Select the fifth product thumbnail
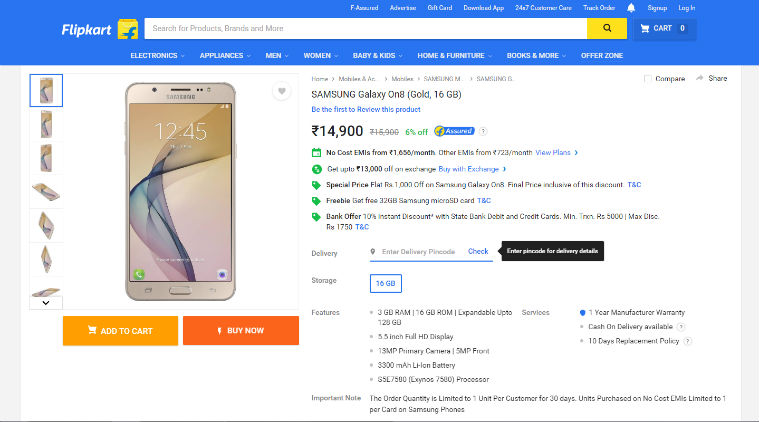This screenshot has width=759, height=422. (x=46, y=226)
